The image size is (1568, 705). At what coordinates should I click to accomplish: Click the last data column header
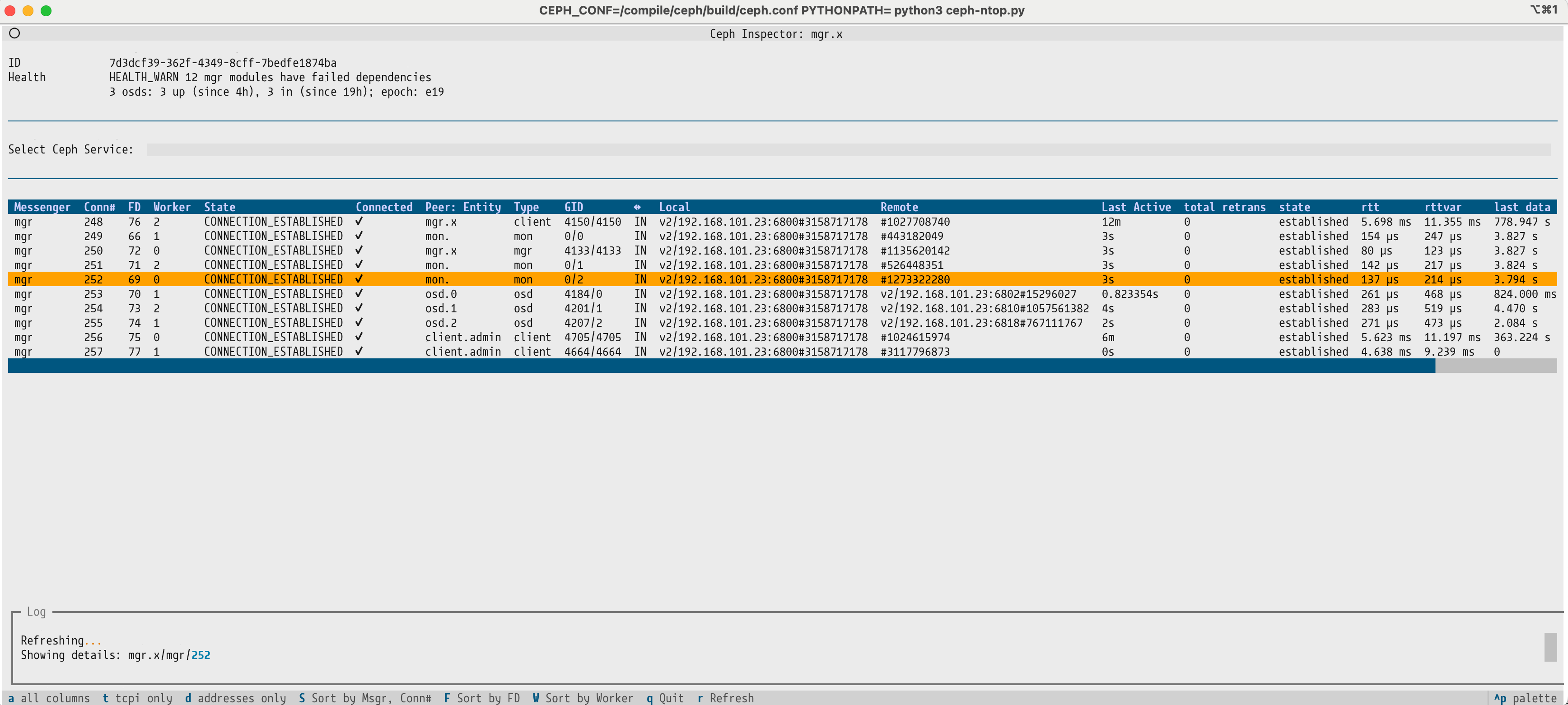[x=1522, y=208]
